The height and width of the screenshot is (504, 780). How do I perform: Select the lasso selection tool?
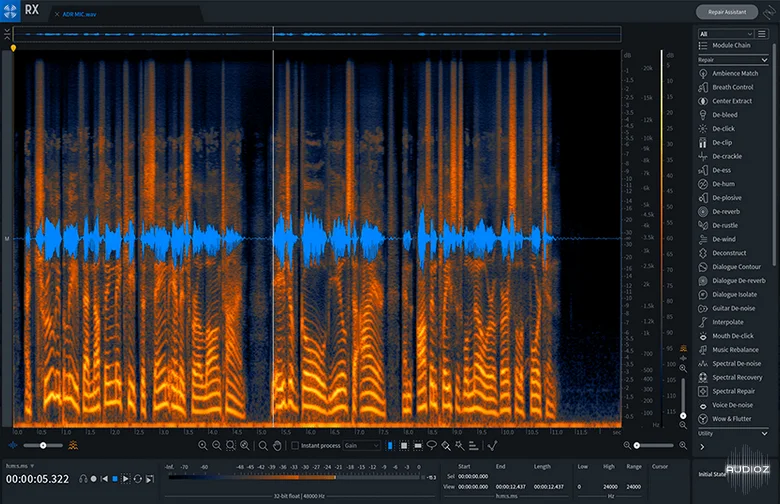tap(432, 445)
